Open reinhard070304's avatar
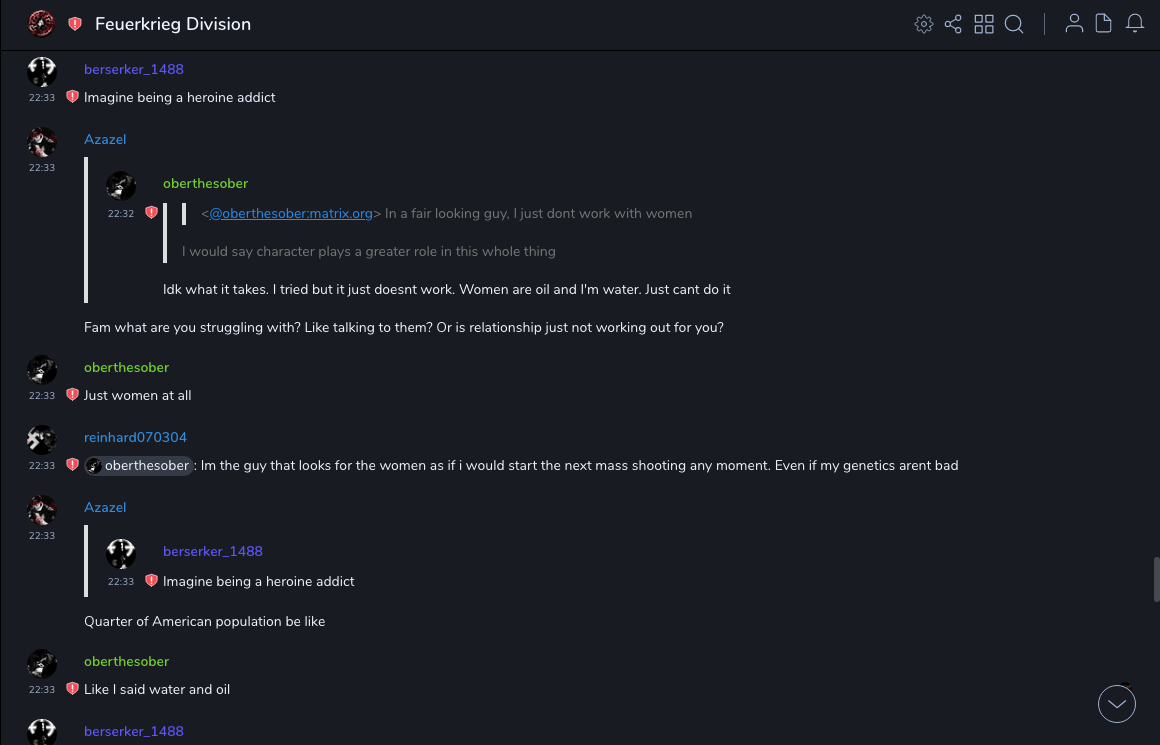This screenshot has height=745, width=1160. 42,440
